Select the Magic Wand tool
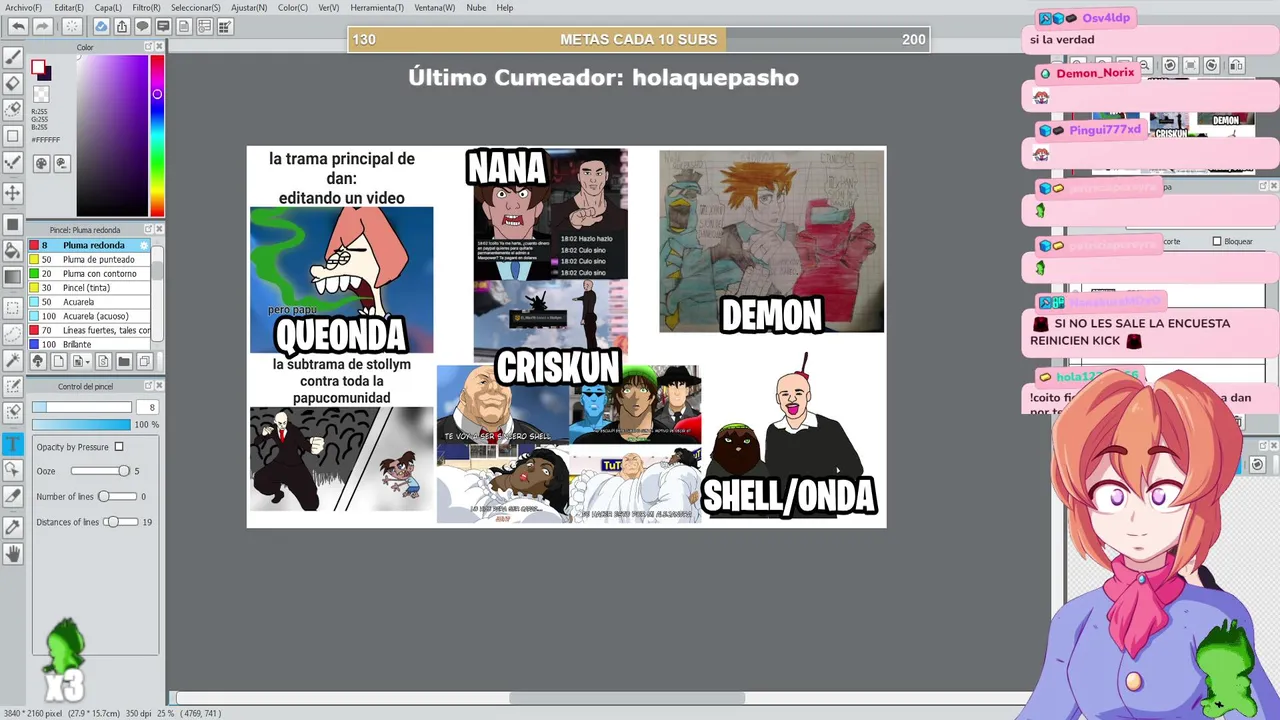1280x720 pixels. click(13, 360)
